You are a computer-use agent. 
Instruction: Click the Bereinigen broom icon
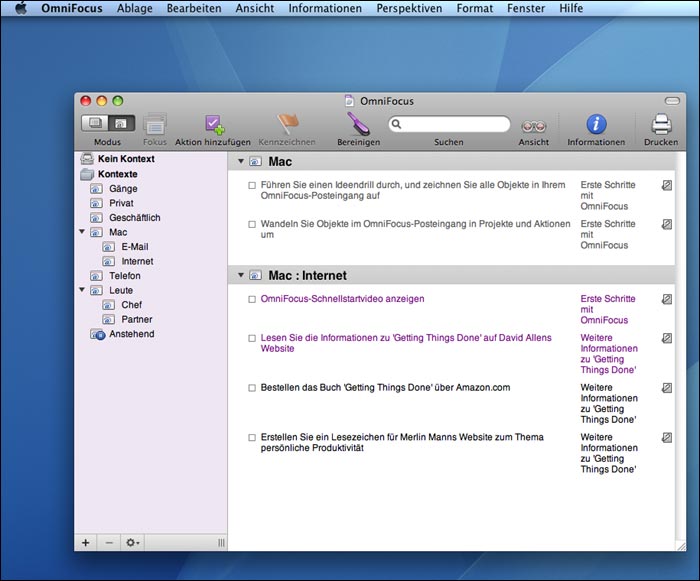[x=358, y=124]
